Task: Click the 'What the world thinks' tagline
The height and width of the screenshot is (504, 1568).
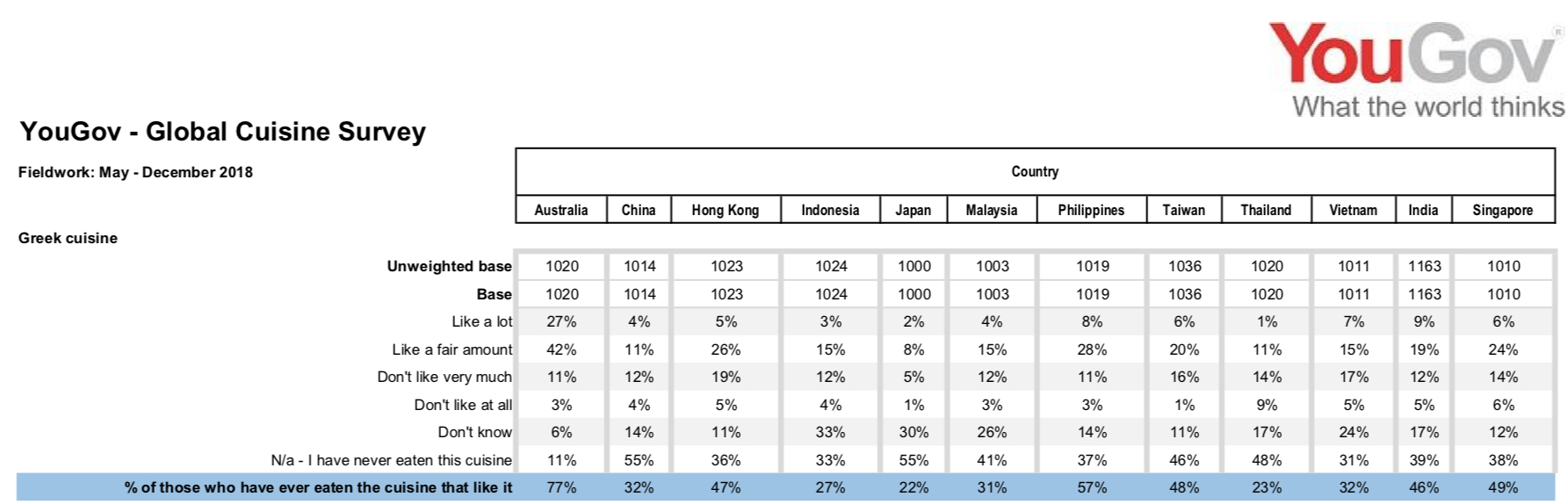Action: click(x=1427, y=107)
